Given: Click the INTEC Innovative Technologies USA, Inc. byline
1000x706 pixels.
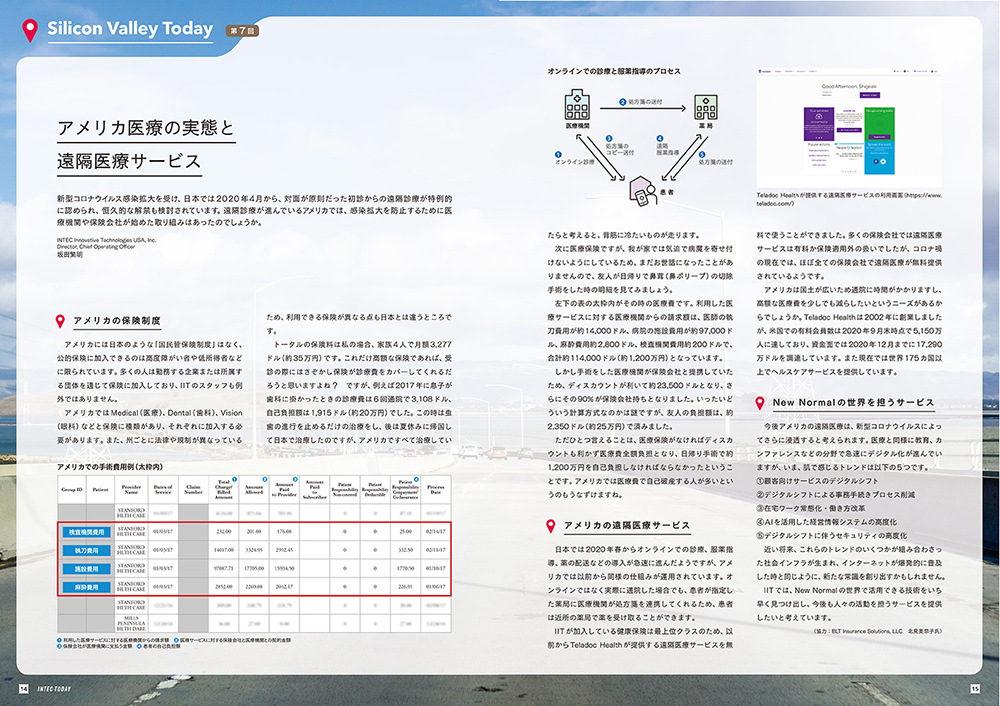Looking at the screenshot, I should click(x=107, y=240).
